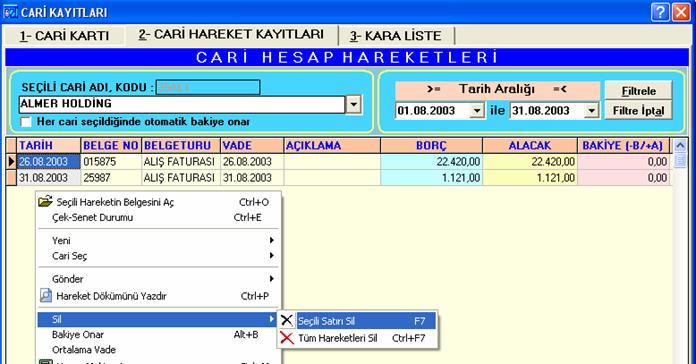Click the row pointer arrow of first record
The height and width of the screenshot is (364, 696).
[12, 162]
